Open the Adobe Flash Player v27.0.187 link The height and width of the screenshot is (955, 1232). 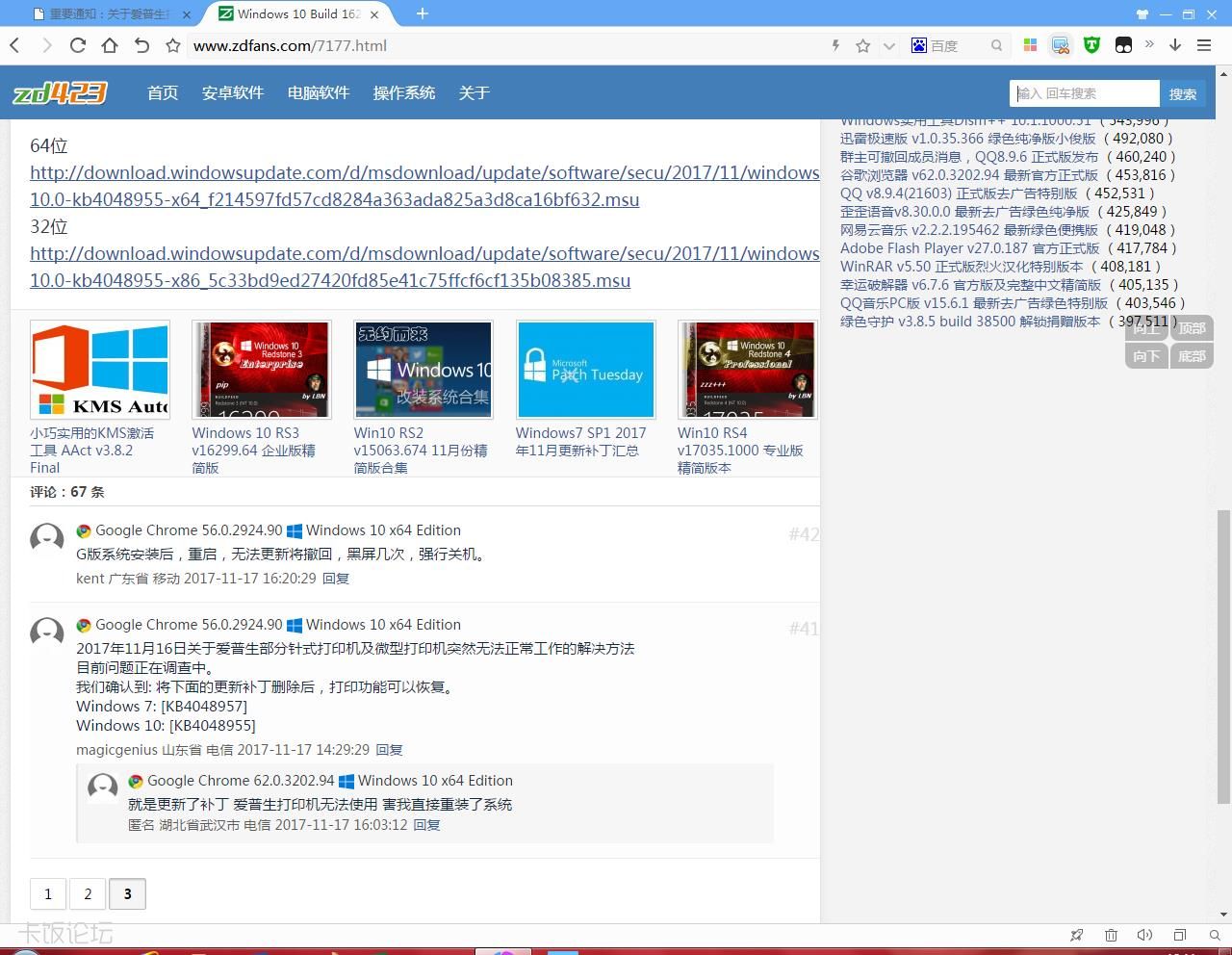pyautogui.click(x=969, y=247)
